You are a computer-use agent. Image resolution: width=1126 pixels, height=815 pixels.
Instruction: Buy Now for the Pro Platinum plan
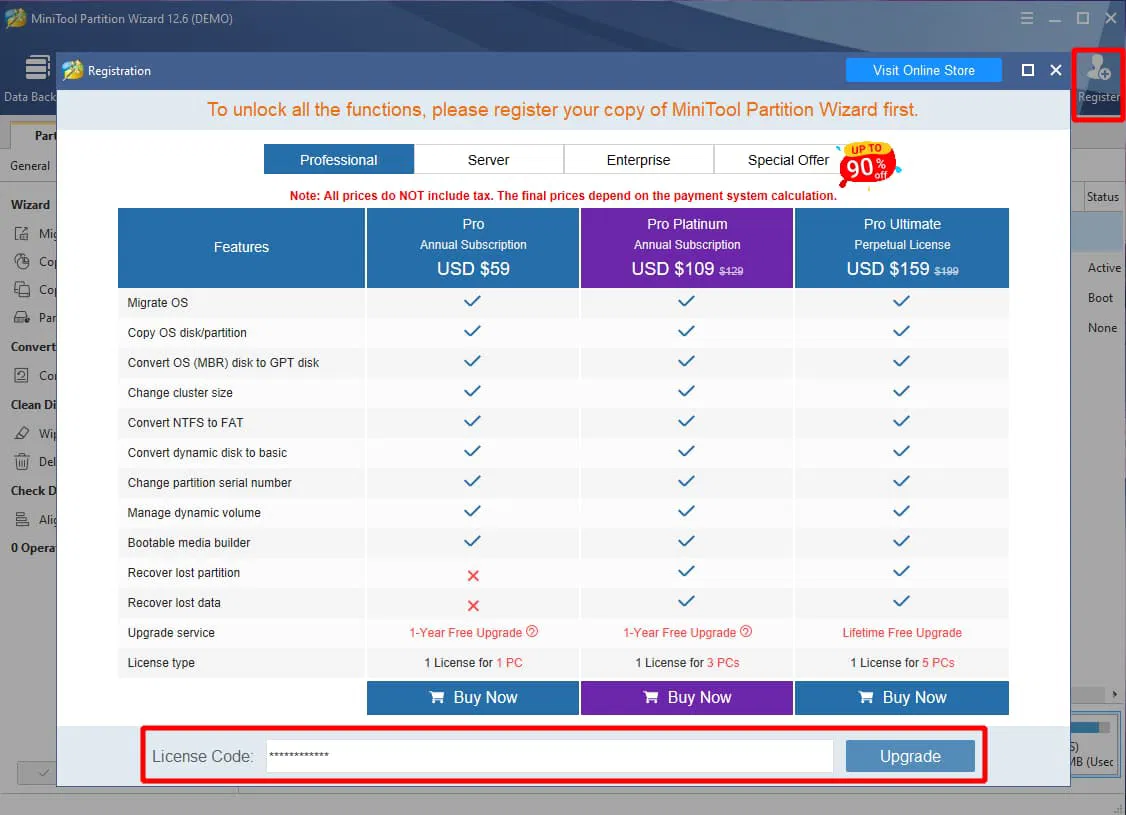[686, 697]
